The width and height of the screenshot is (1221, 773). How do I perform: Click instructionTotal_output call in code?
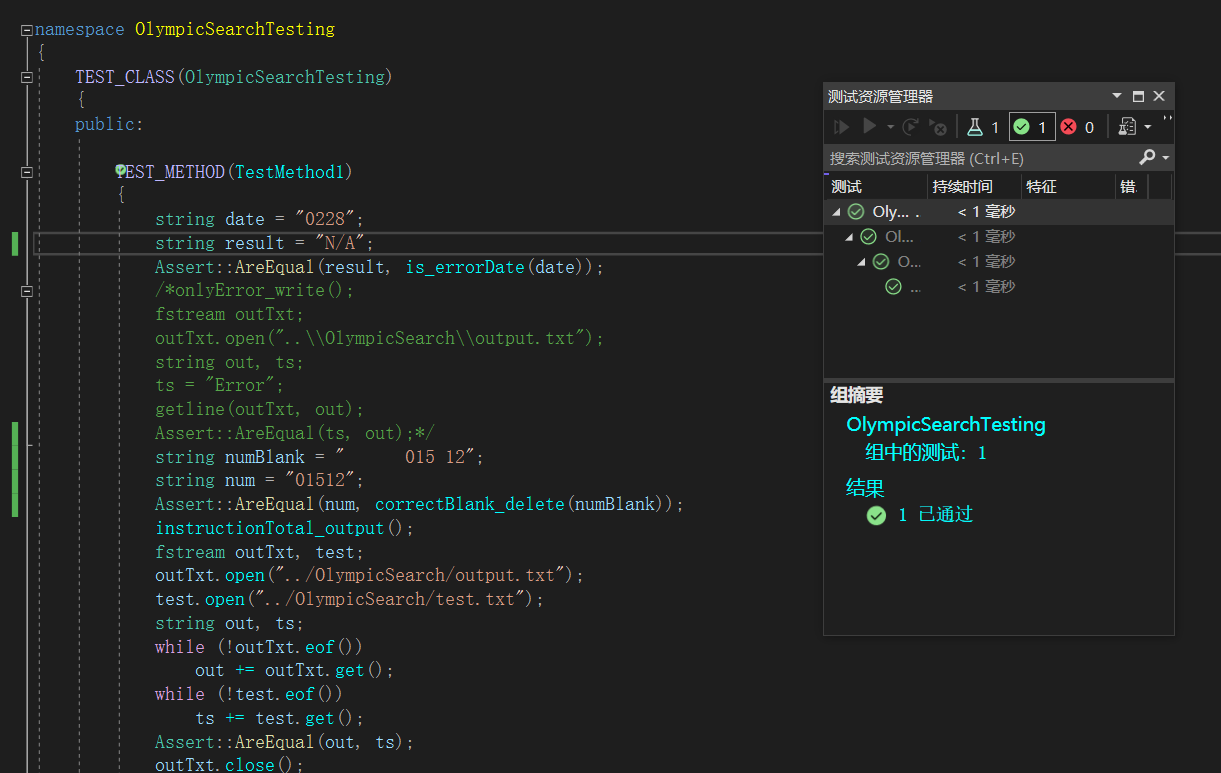click(x=269, y=528)
